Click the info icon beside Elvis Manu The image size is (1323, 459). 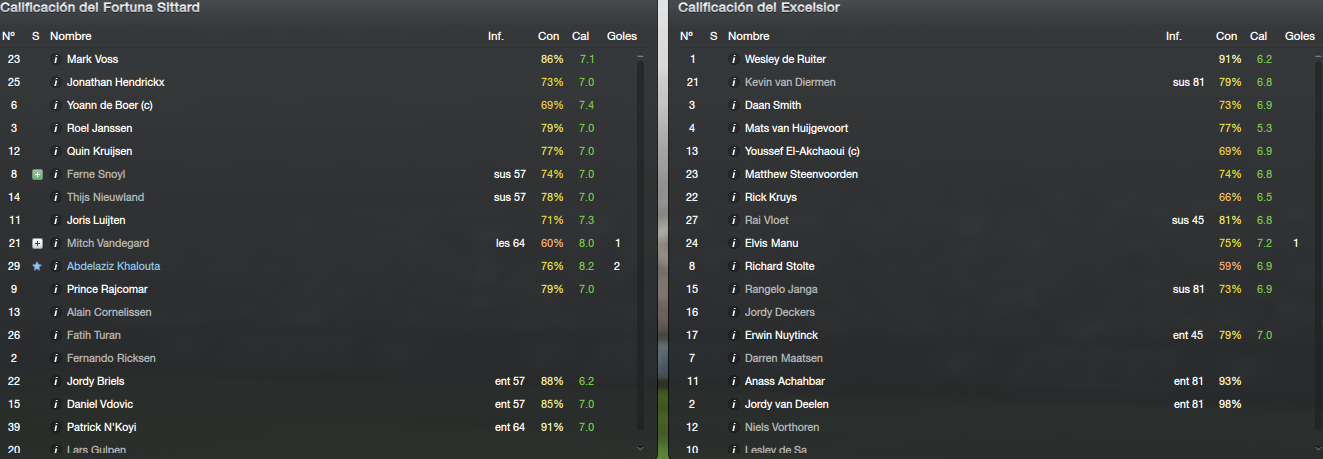734,243
